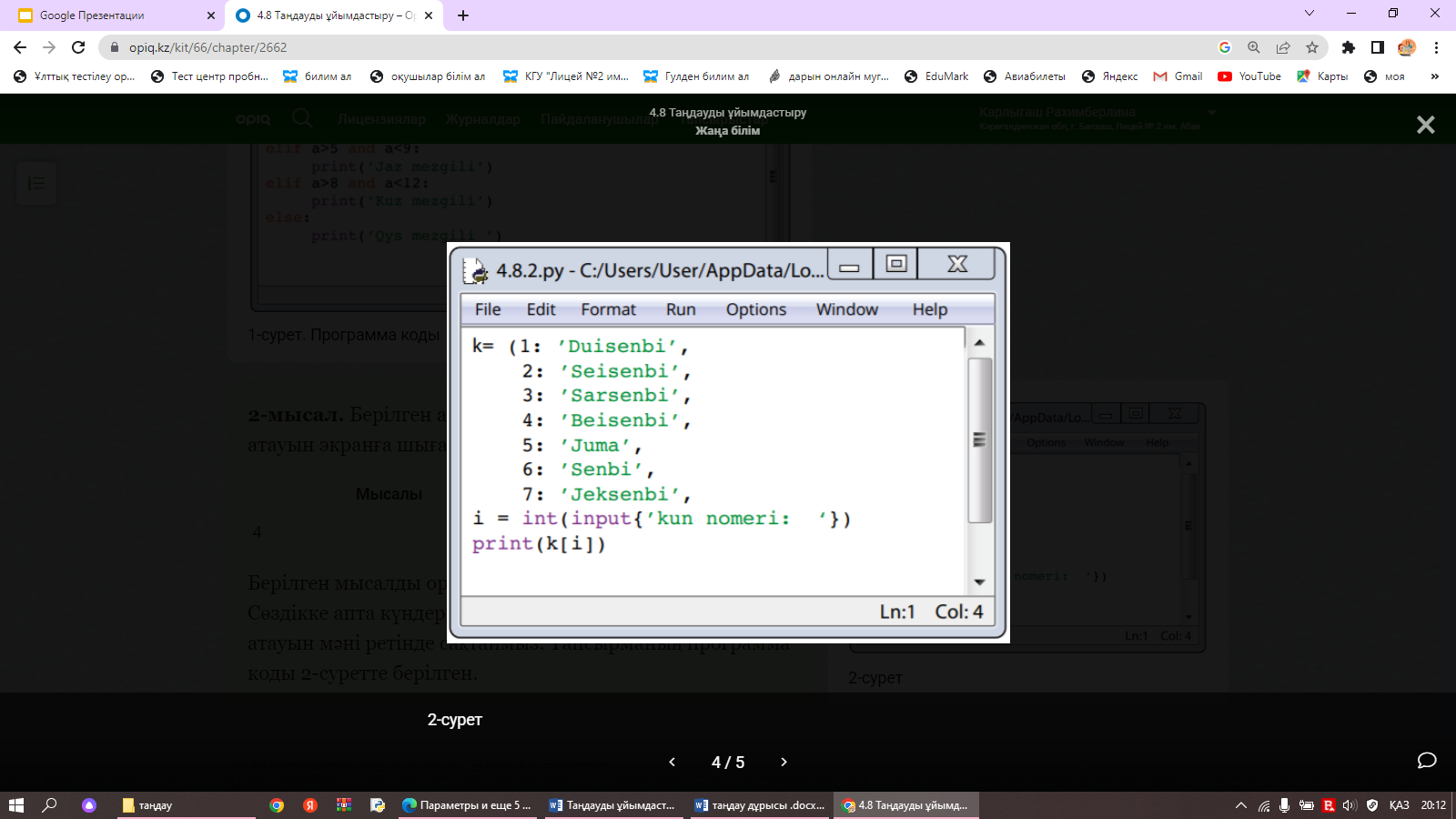Open the Windows Start menu
This screenshot has height=819, width=1456.
click(x=15, y=805)
